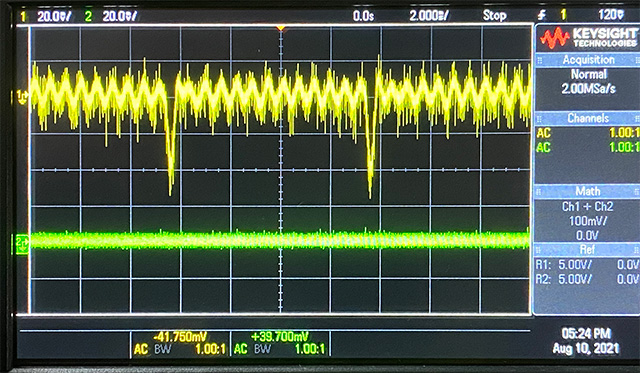Click the orange trigger position marker
This screenshot has height=373, width=640.
[x=280, y=28]
